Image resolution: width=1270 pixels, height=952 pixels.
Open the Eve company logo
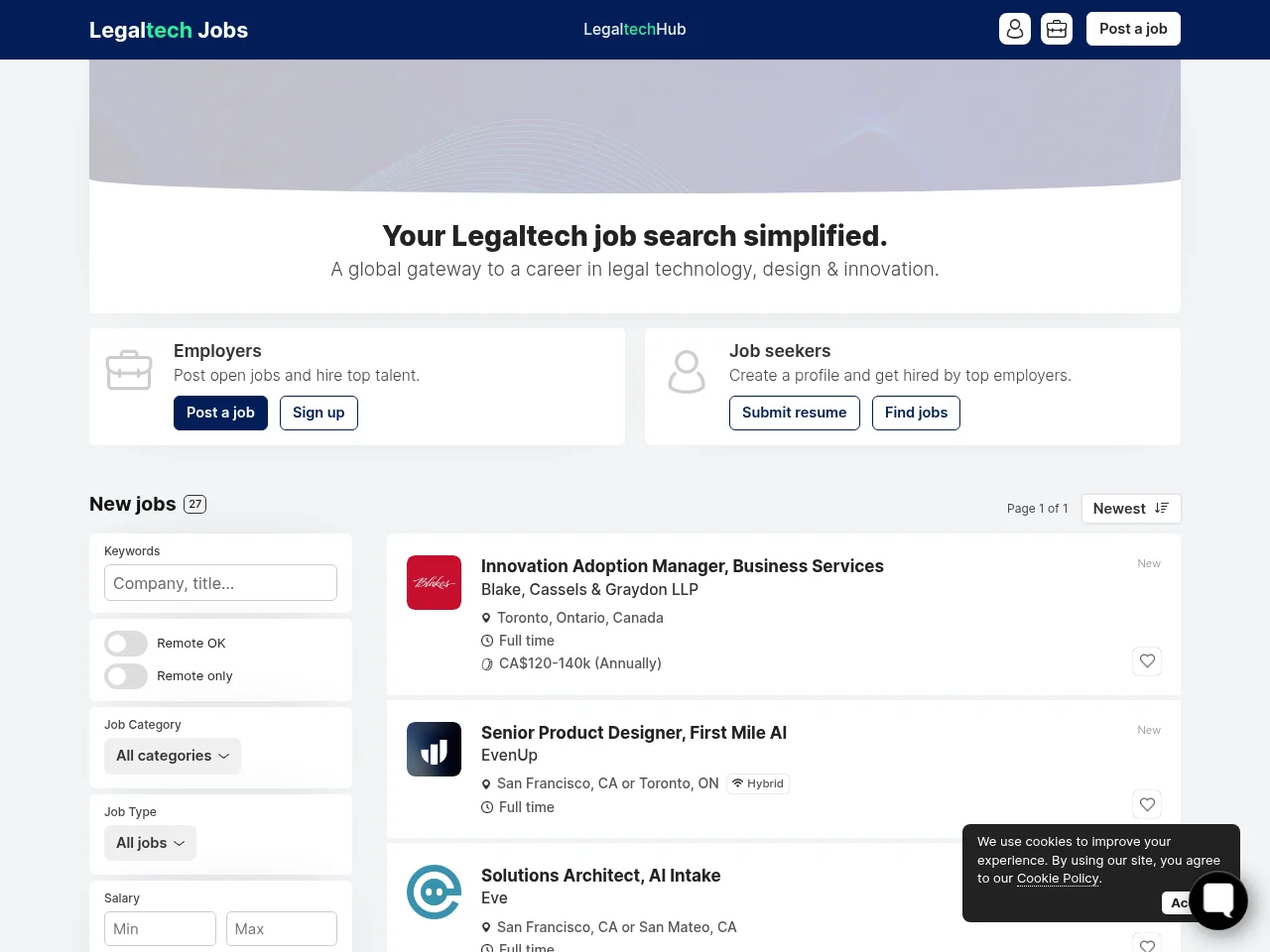[434, 892]
